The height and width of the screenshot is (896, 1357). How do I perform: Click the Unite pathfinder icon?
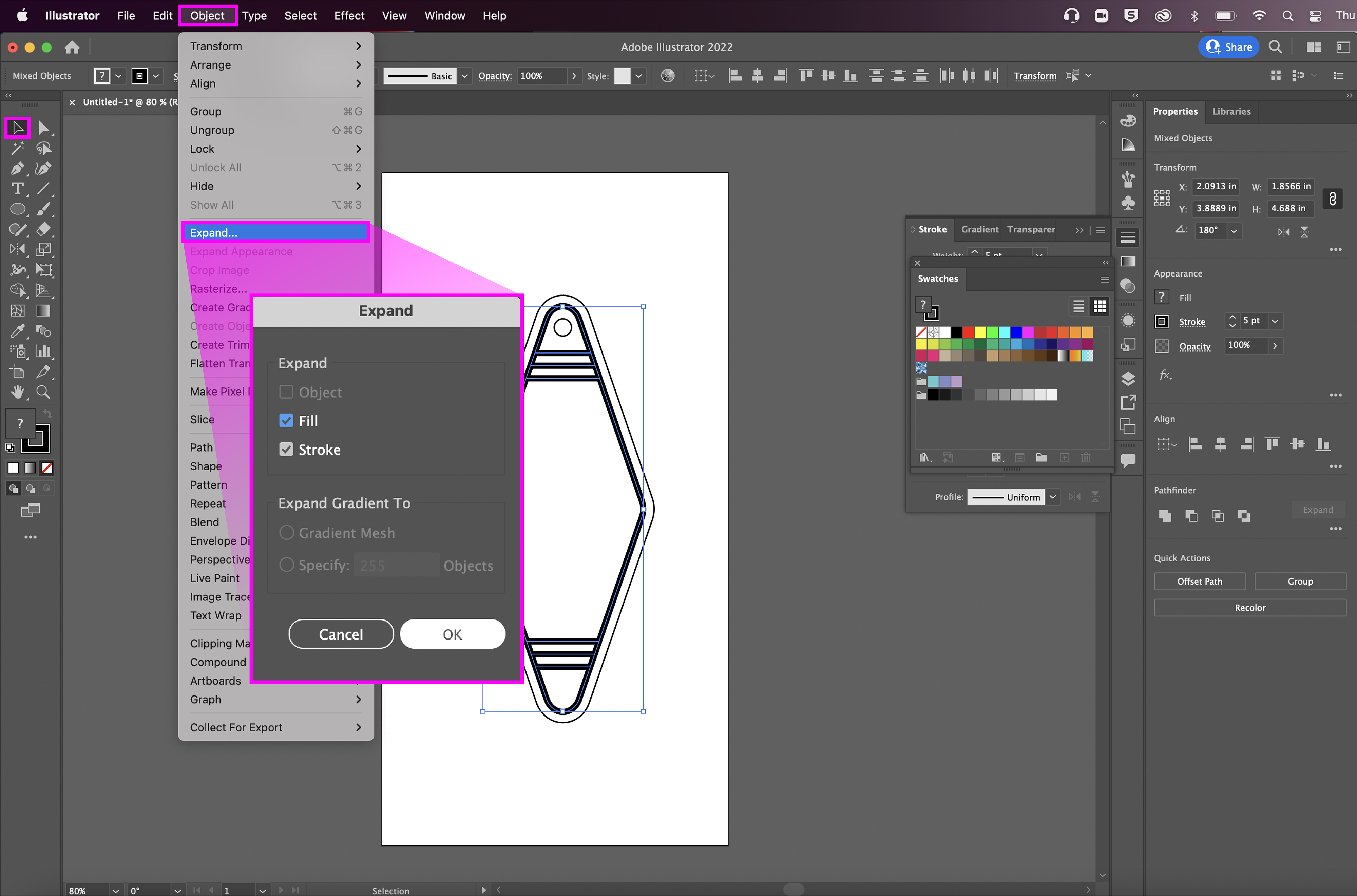[x=1164, y=516]
